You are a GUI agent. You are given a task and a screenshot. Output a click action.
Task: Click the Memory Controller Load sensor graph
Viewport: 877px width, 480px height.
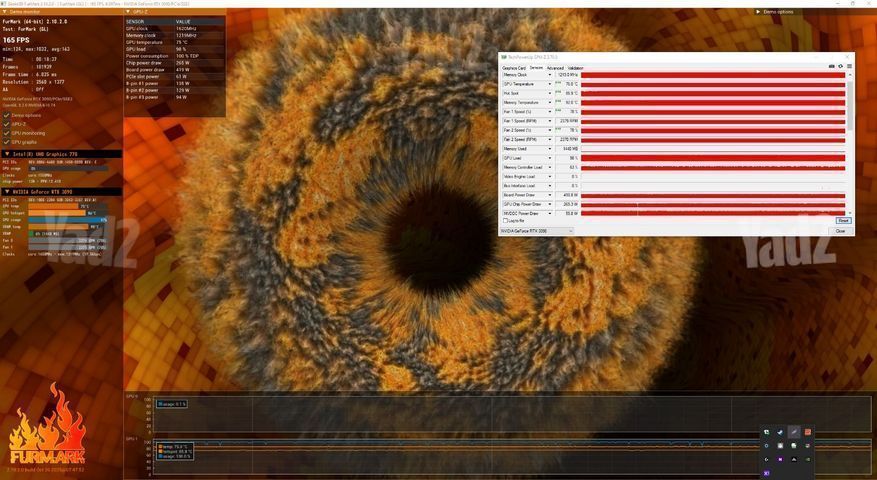pyautogui.click(x=713, y=167)
